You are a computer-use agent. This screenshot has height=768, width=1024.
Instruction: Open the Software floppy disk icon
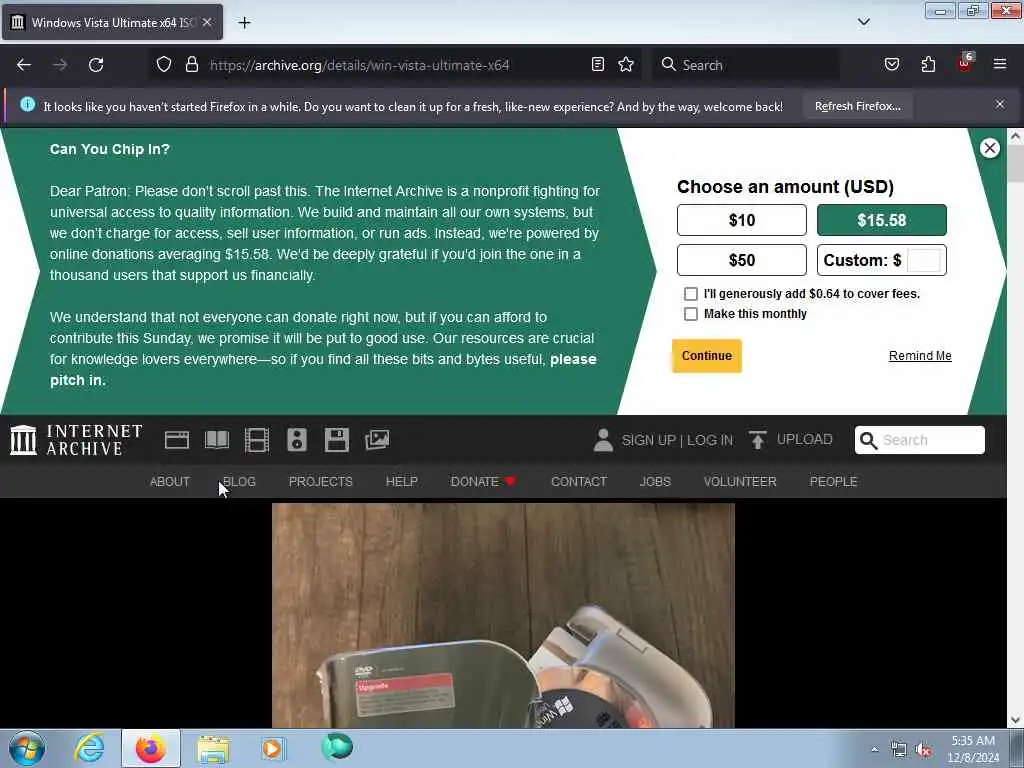click(337, 440)
